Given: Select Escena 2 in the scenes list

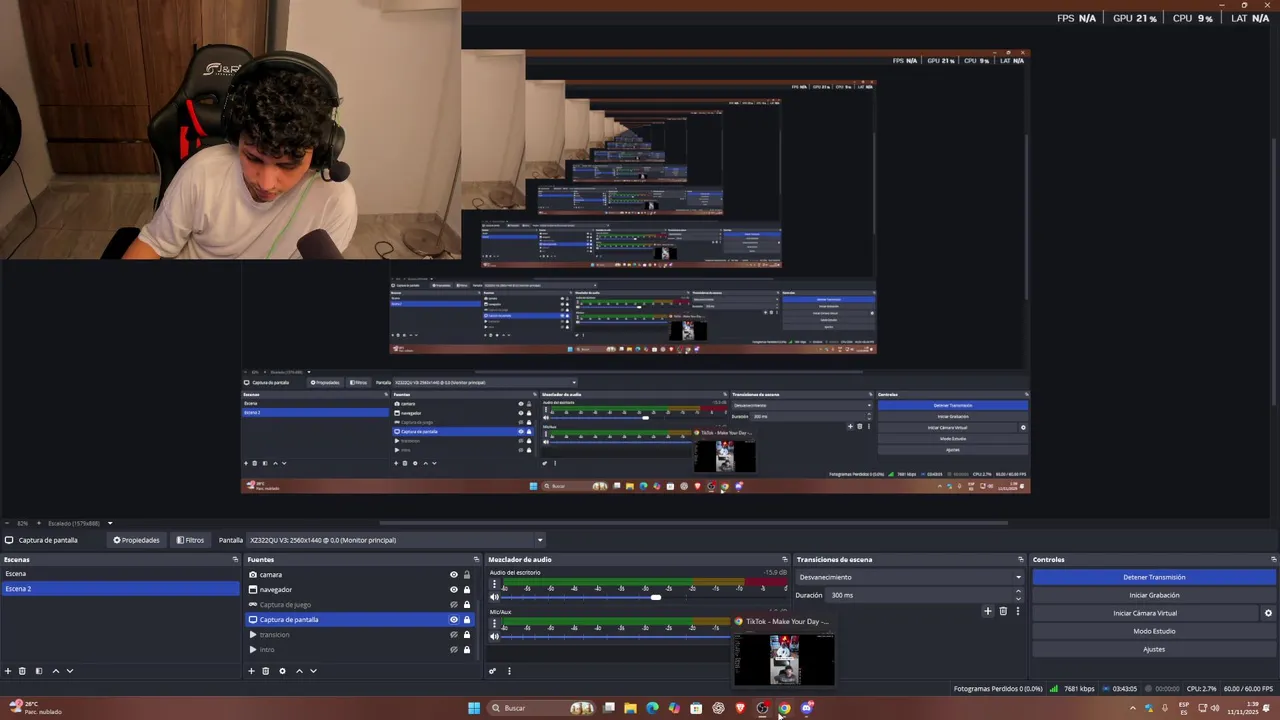Looking at the screenshot, I should tap(120, 589).
